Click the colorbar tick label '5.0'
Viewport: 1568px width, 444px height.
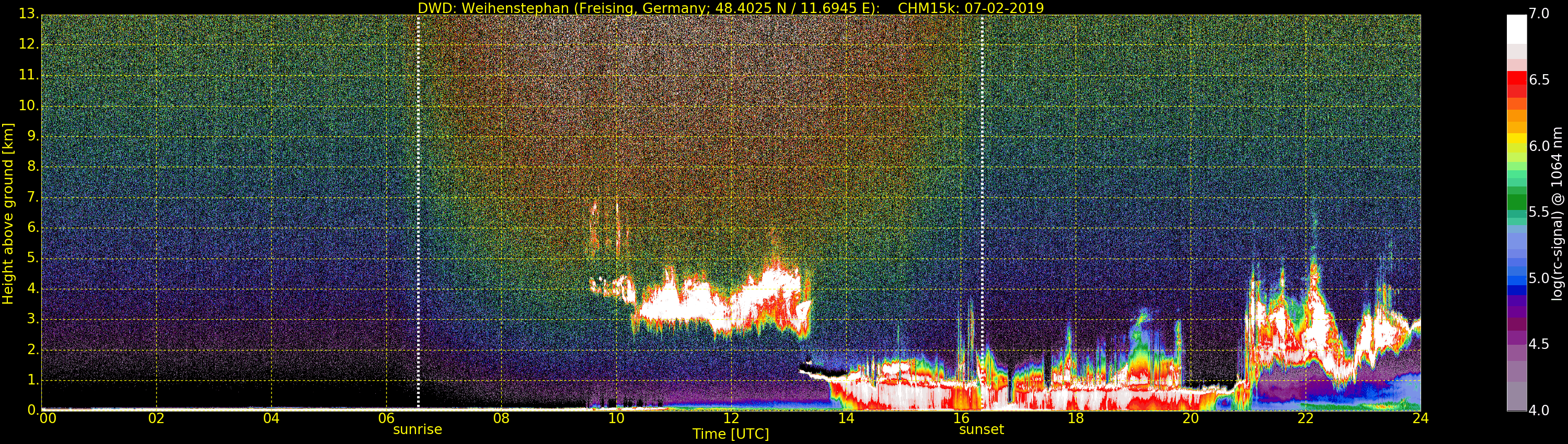(1539, 278)
